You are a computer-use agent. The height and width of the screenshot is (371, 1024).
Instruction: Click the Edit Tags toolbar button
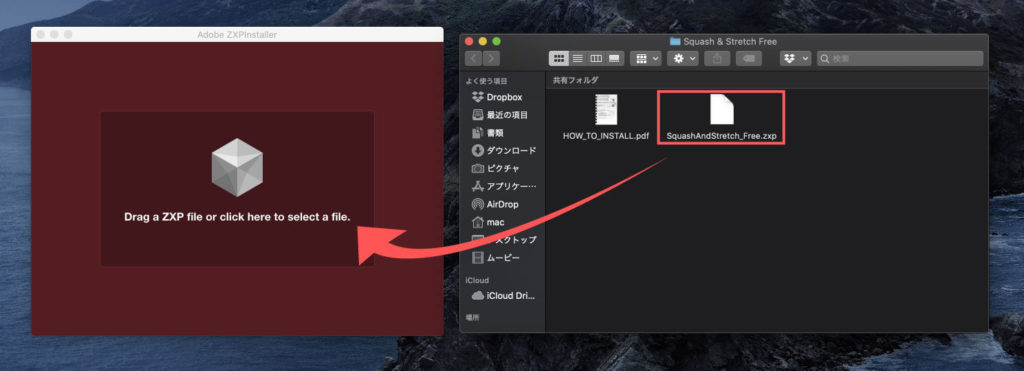coord(748,59)
